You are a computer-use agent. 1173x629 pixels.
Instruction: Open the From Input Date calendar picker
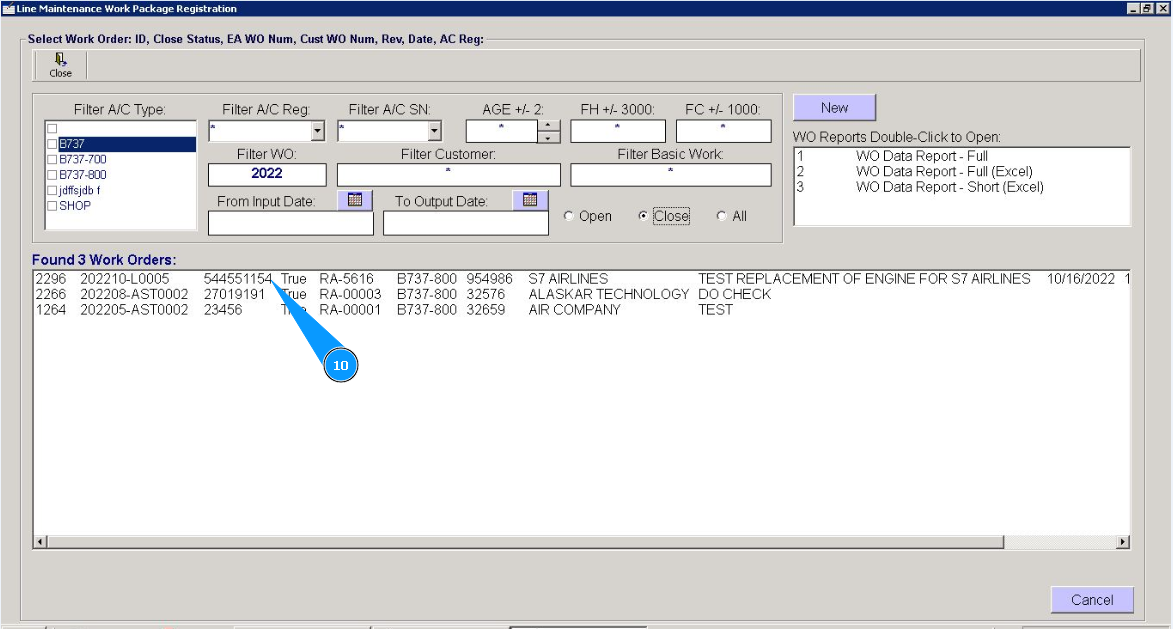point(355,200)
